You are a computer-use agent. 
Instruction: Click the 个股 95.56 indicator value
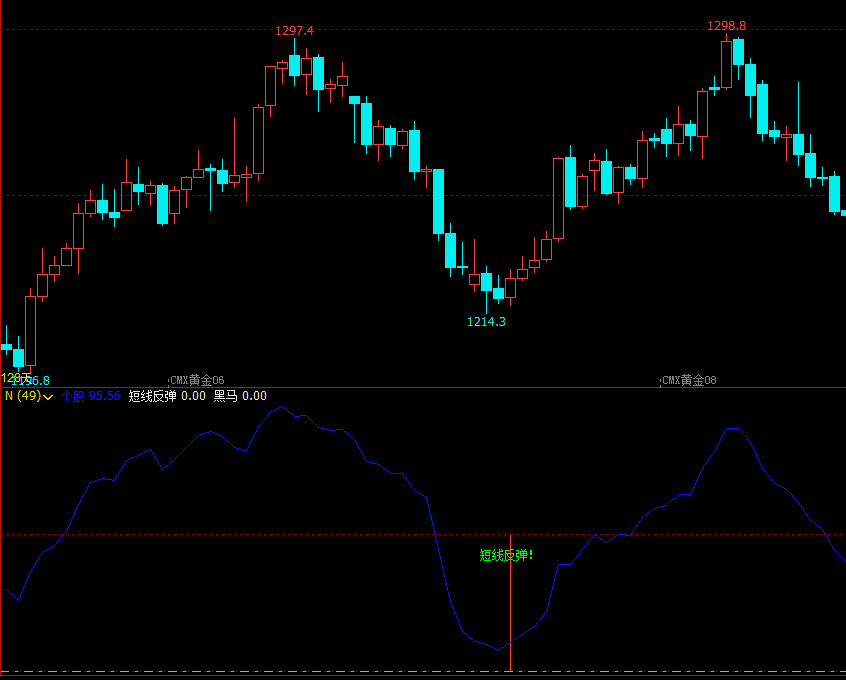91,396
